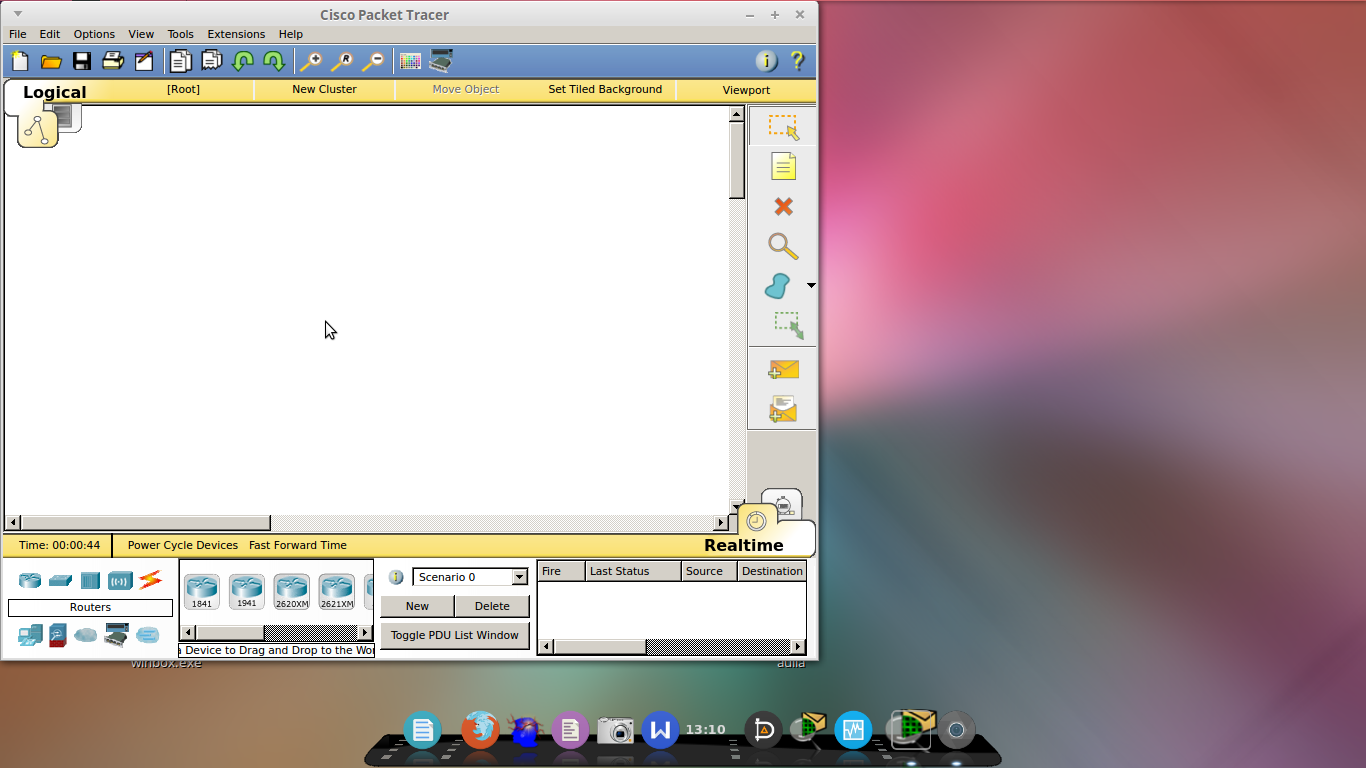Select the Place Note tool

[782, 166]
